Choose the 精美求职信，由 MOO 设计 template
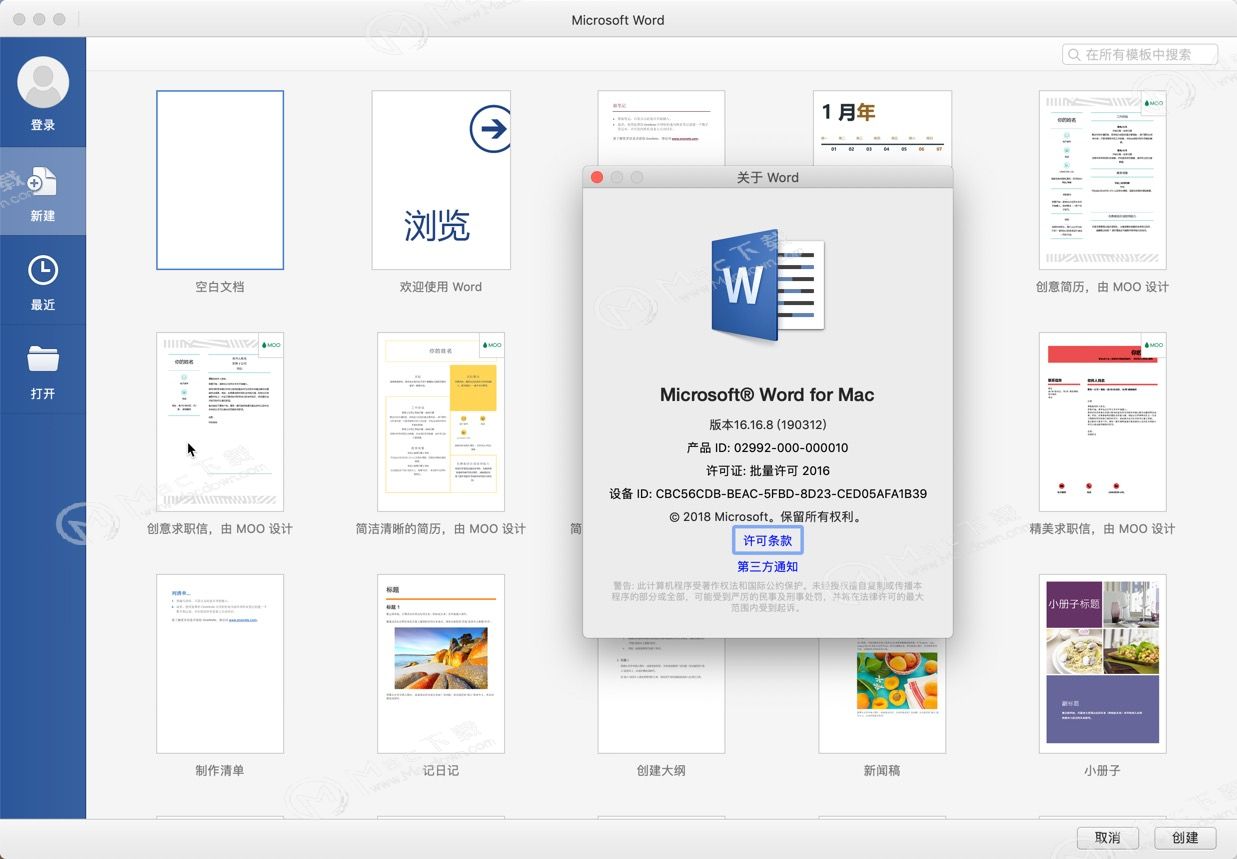The height and width of the screenshot is (859, 1237). pyautogui.click(x=1102, y=422)
